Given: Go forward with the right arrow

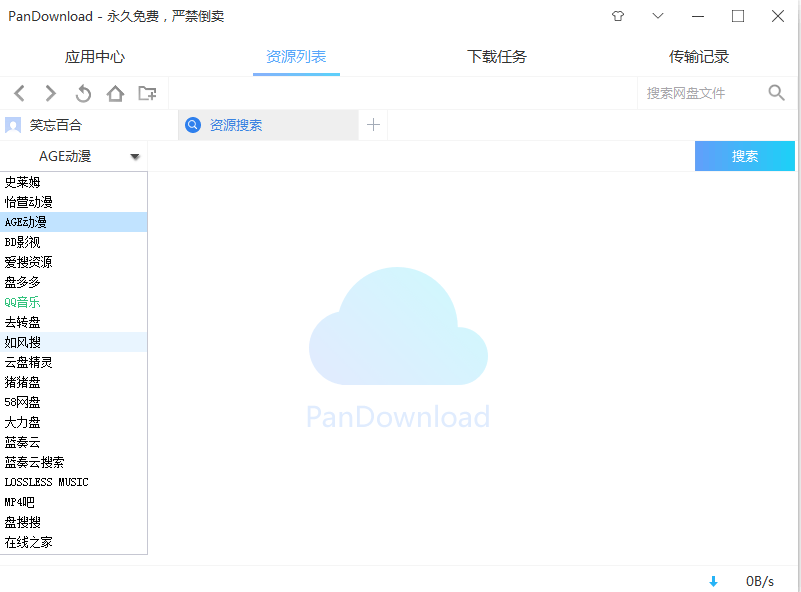Looking at the screenshot, I should (x=50, y=93).
